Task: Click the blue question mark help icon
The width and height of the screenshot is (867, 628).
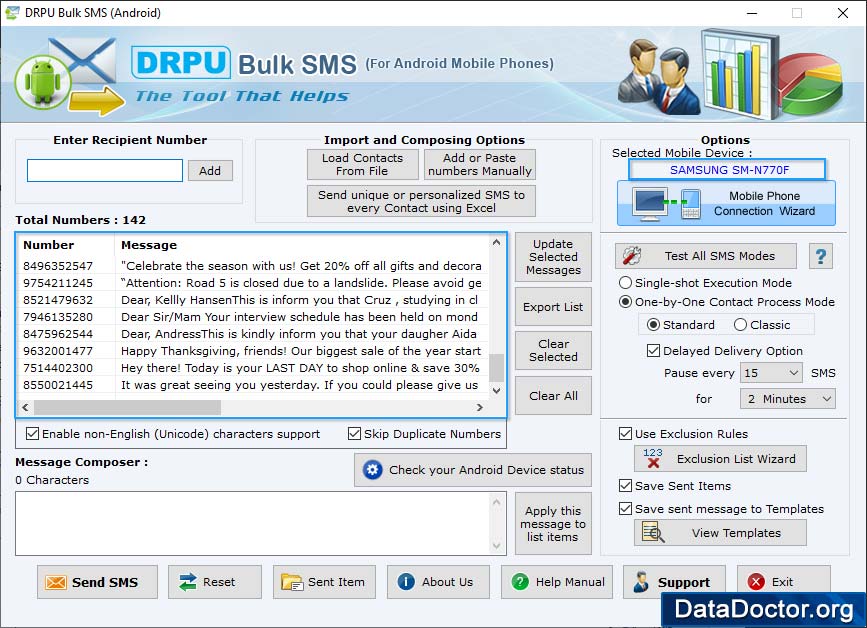Action: coord(821,256)
